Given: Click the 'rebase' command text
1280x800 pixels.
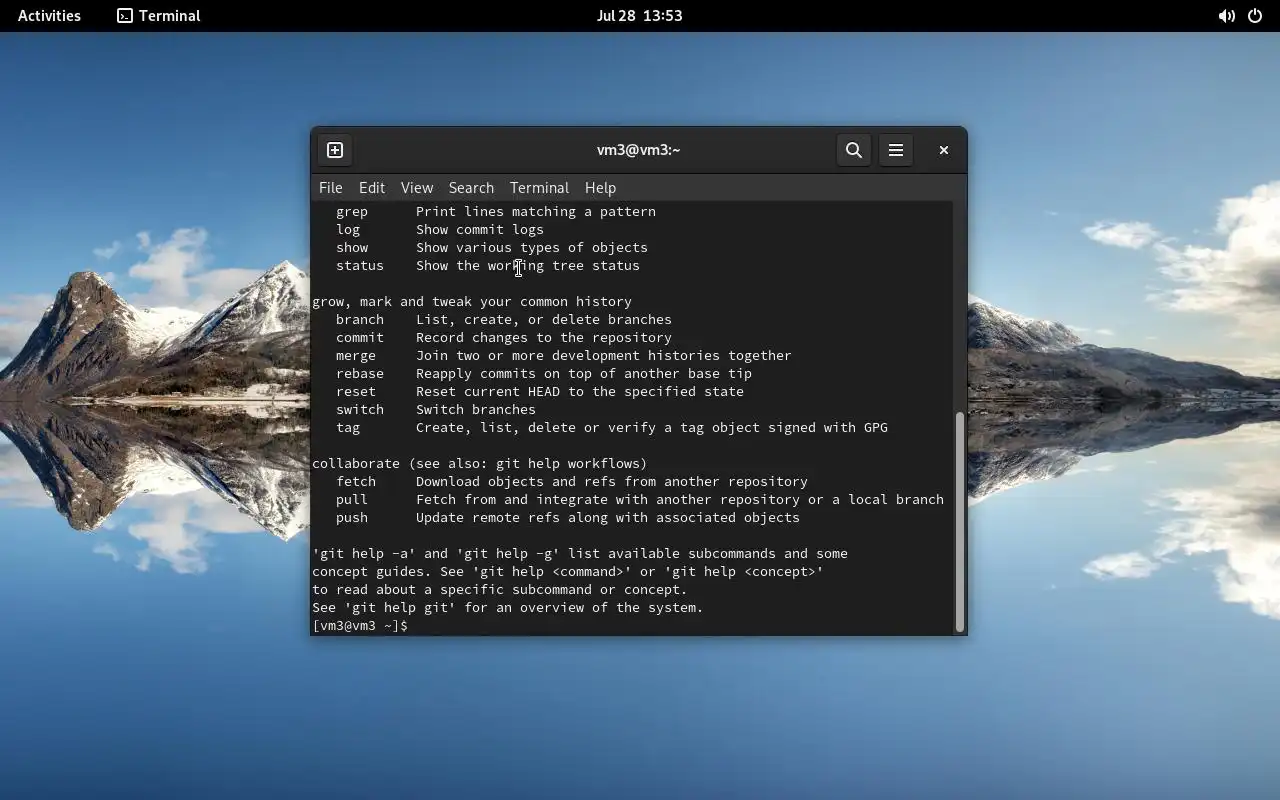Looking at the screenshot, I should [360, 374].
